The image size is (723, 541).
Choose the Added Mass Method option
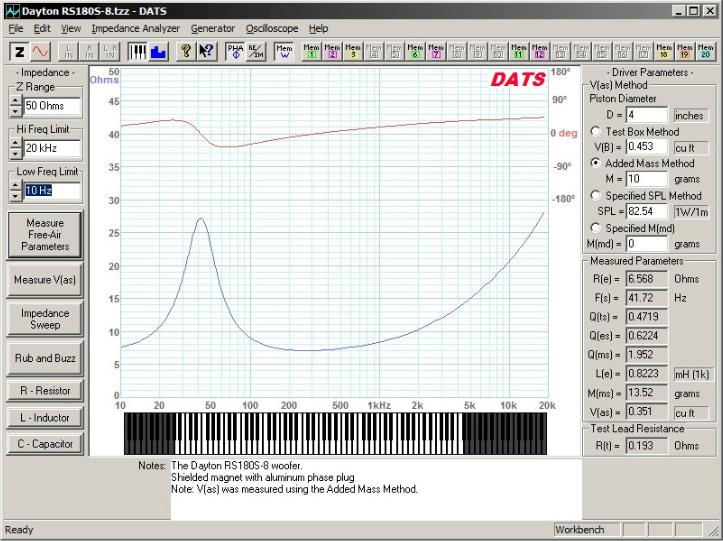[596, 163]
